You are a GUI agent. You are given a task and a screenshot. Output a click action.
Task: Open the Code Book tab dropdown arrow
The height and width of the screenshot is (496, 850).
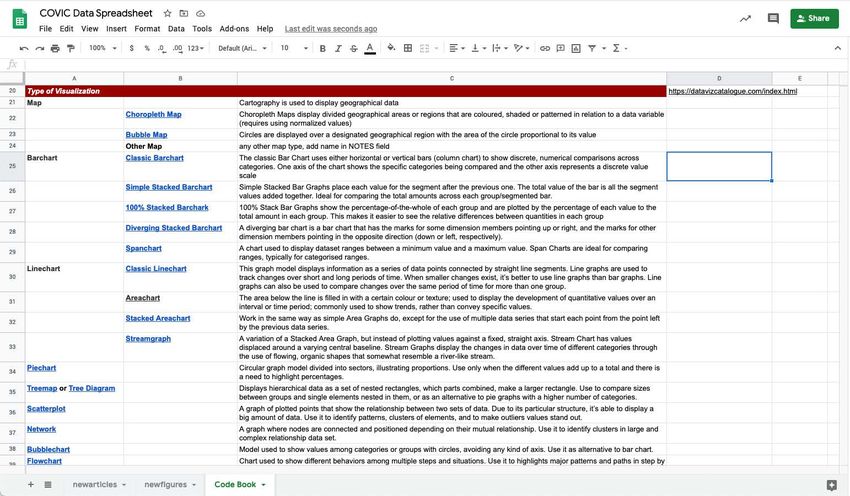click(x=264, y=485)
